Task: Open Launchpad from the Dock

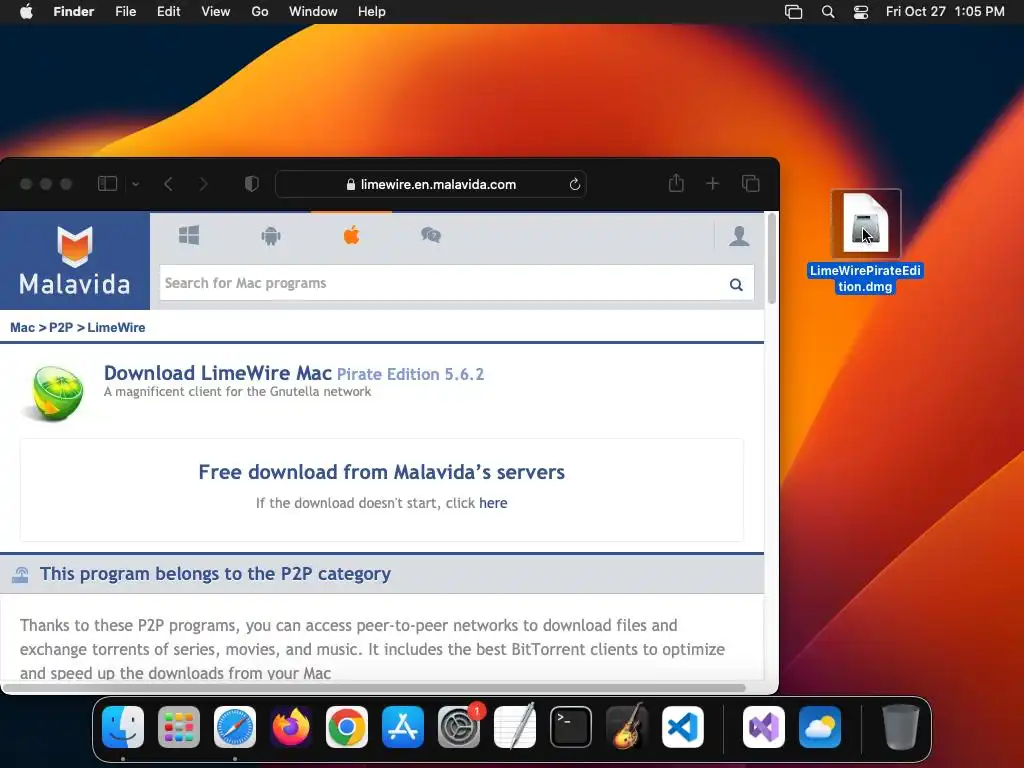Action: click(179, 727)
